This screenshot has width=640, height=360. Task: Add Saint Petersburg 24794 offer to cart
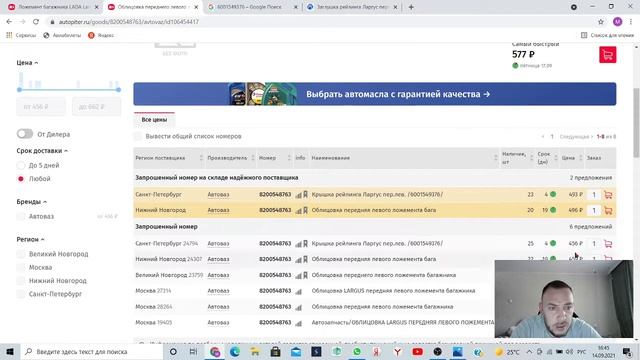click(x=608, y=244)
